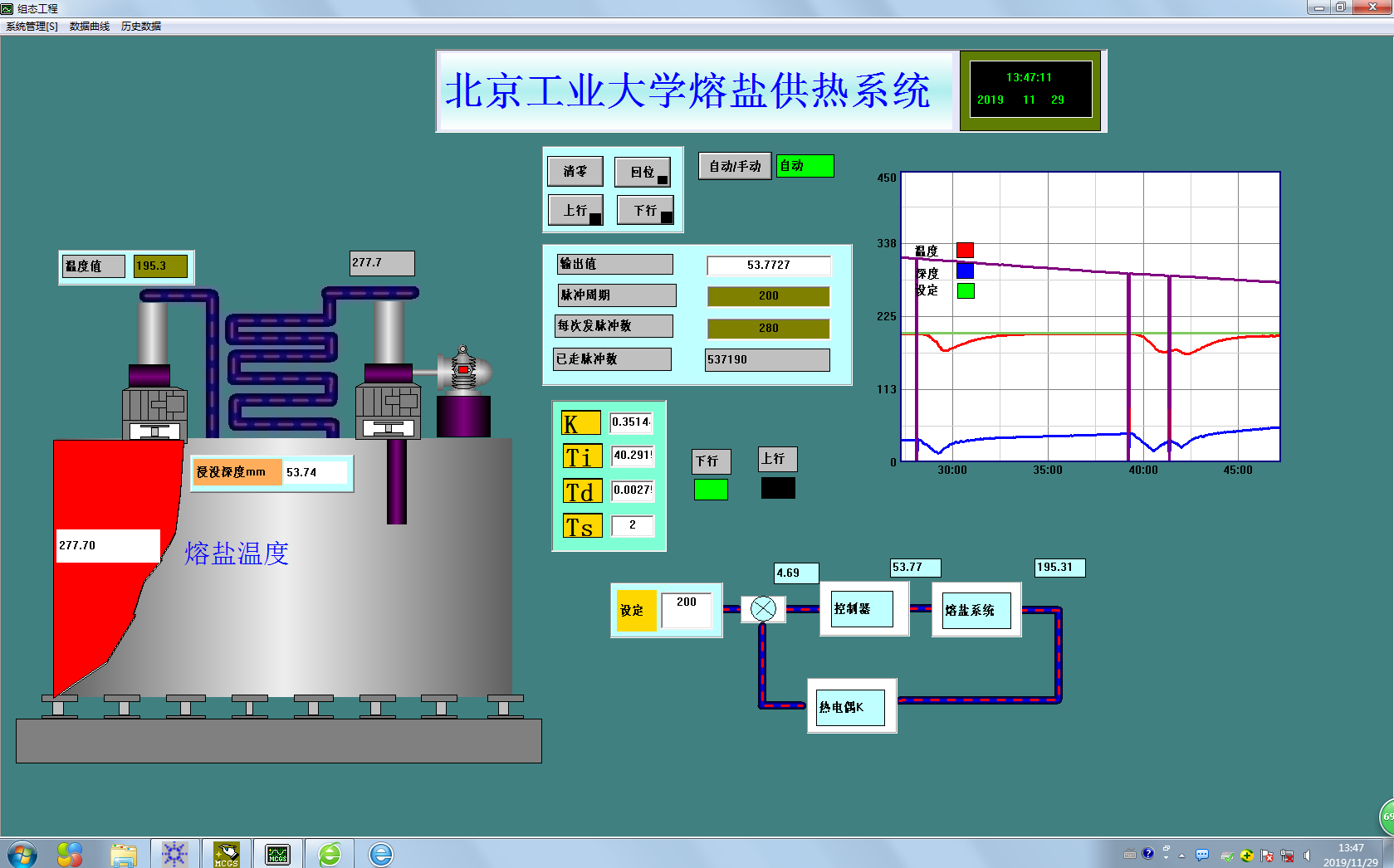Click the controller output 53.77 box
This screenshot has height=868, width=1394.
point(916,568)
